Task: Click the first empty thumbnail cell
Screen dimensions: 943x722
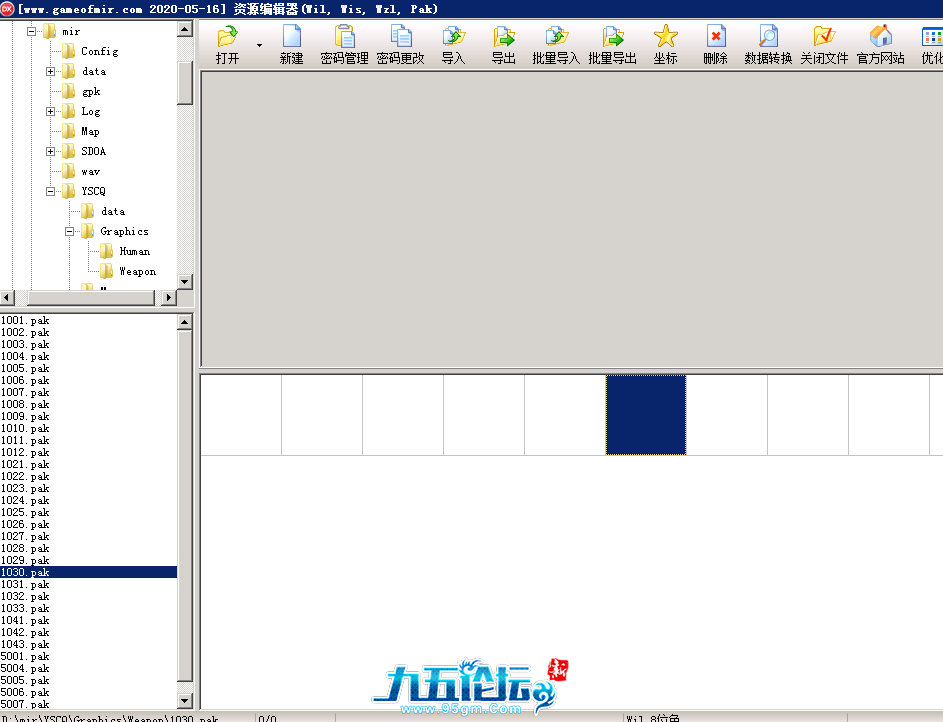Action: pyautogui.click(x=241, y=415)
